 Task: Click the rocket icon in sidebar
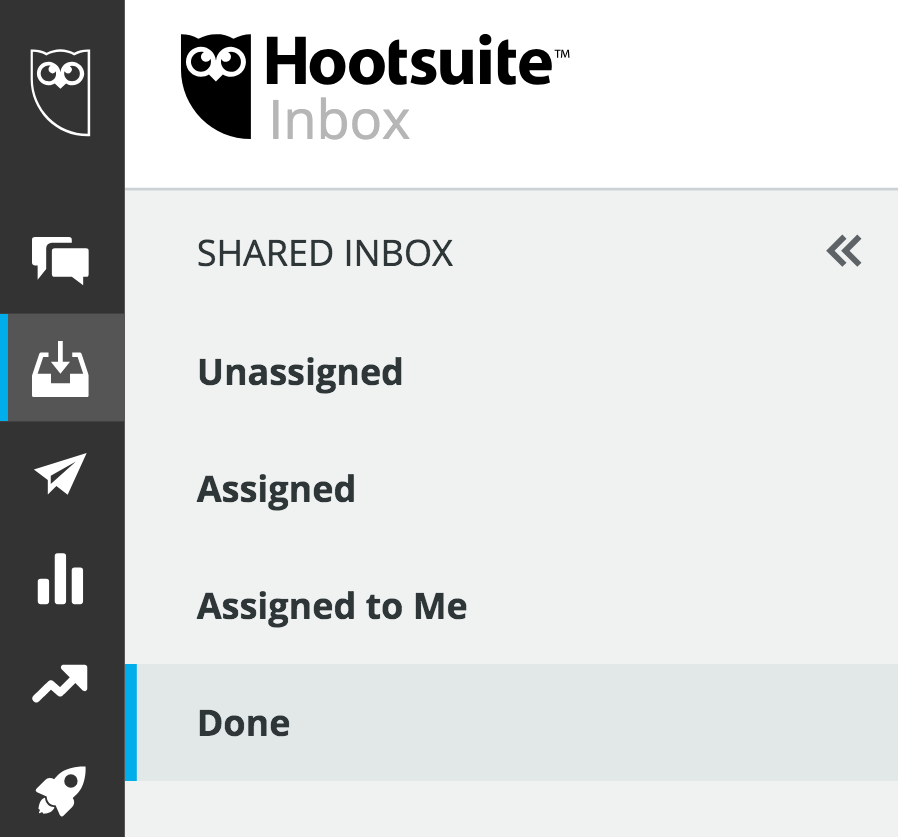click(x=61, y=791)
